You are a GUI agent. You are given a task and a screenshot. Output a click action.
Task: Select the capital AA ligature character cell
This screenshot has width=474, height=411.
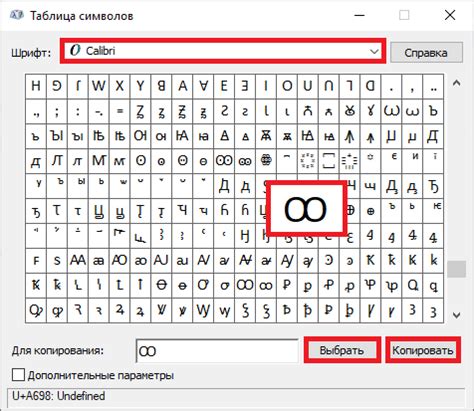(x=78, y=260)
